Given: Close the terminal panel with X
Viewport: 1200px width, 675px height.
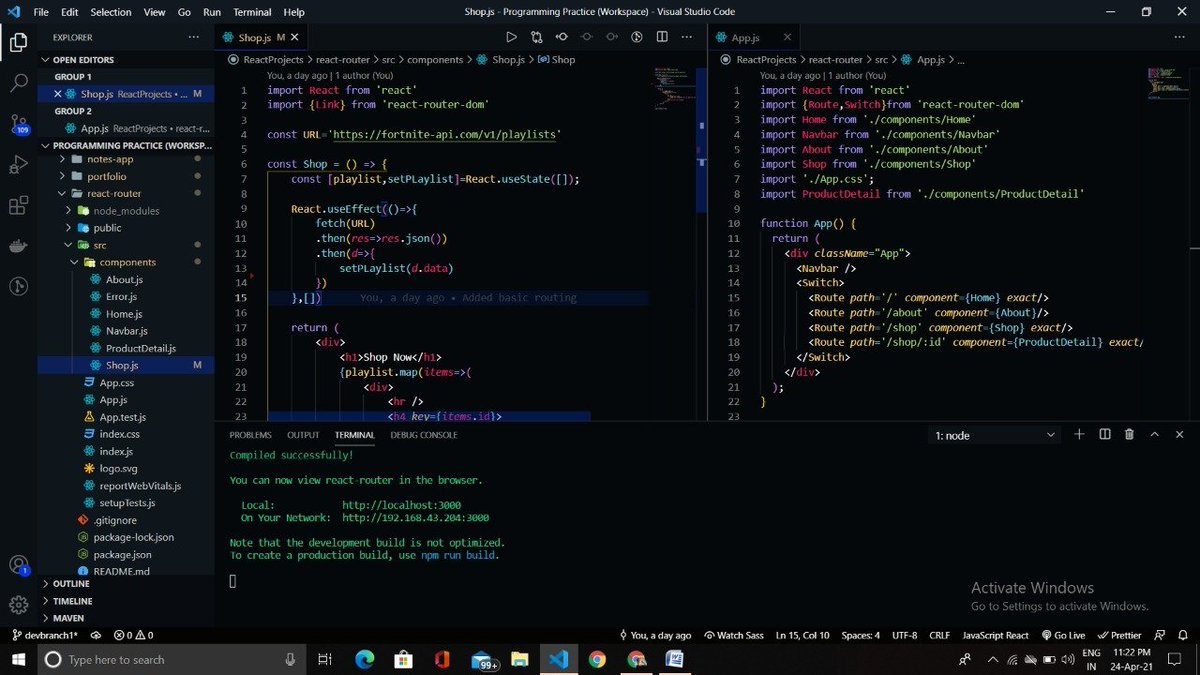Looking at the screenshot, I should click(x=1180, y=435).
